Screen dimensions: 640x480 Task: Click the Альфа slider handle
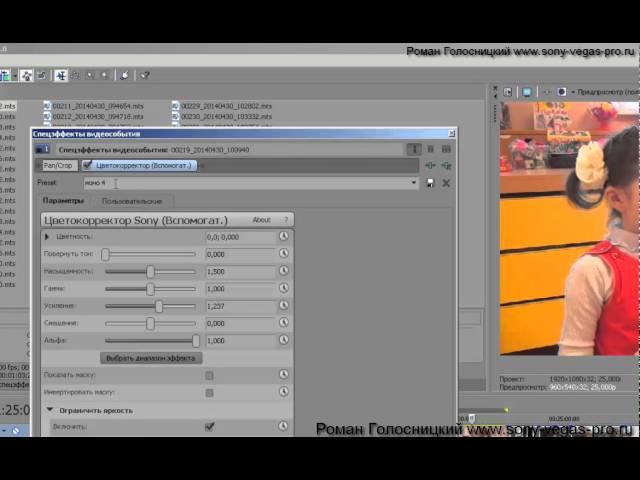click(196, 341)
